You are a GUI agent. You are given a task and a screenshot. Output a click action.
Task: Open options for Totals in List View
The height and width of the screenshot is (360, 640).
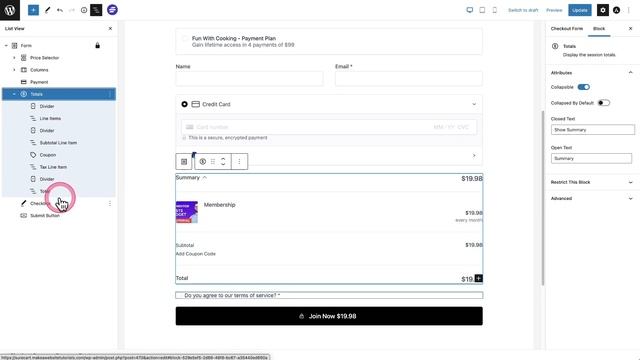point(110,94)
